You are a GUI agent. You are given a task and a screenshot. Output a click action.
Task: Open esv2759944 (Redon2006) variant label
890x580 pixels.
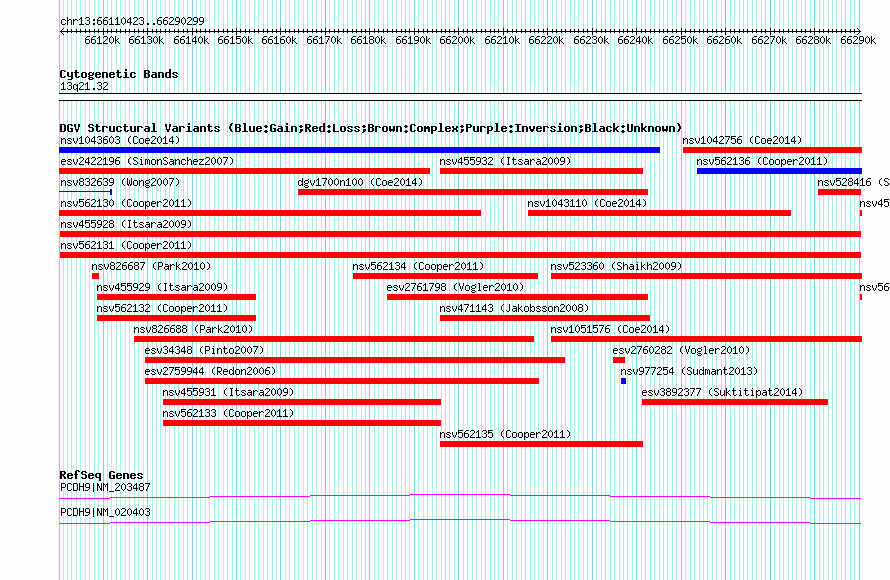211,371
